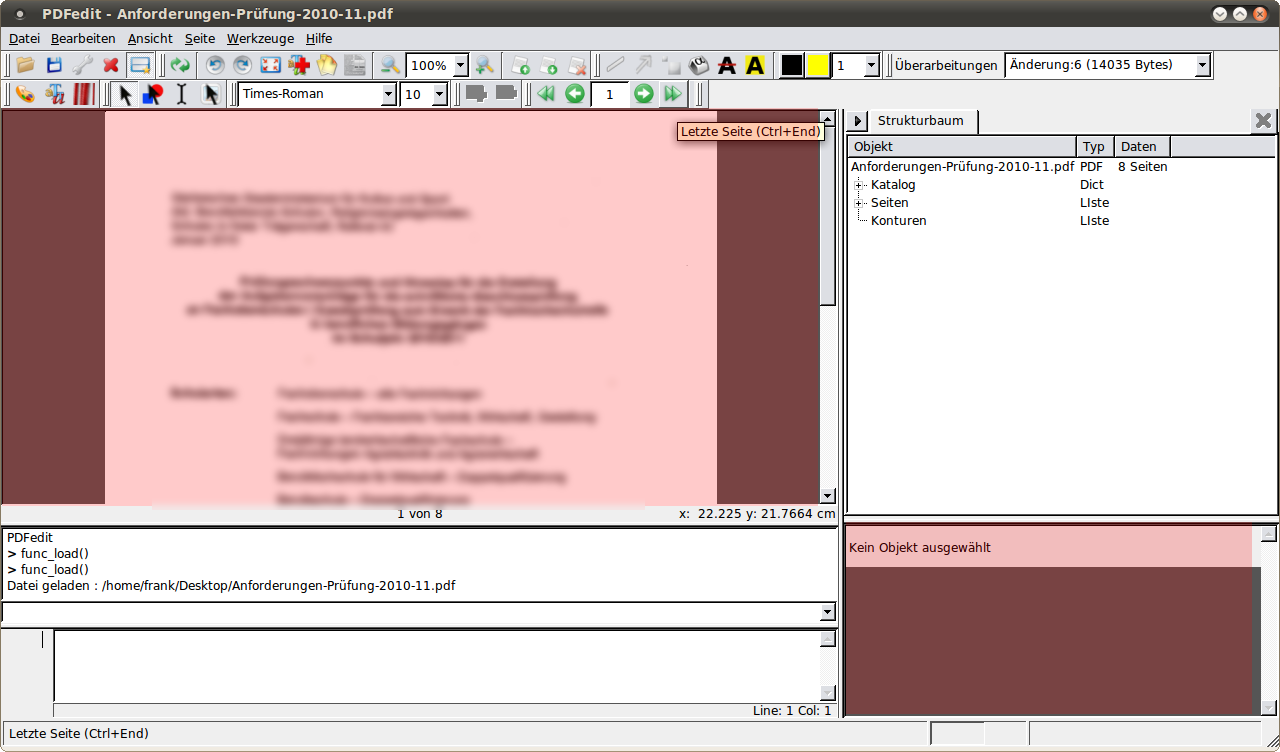Click the yellow highlight text icon
The width and height of the screenshot is (1280, 752).
(x=755, y=65)
